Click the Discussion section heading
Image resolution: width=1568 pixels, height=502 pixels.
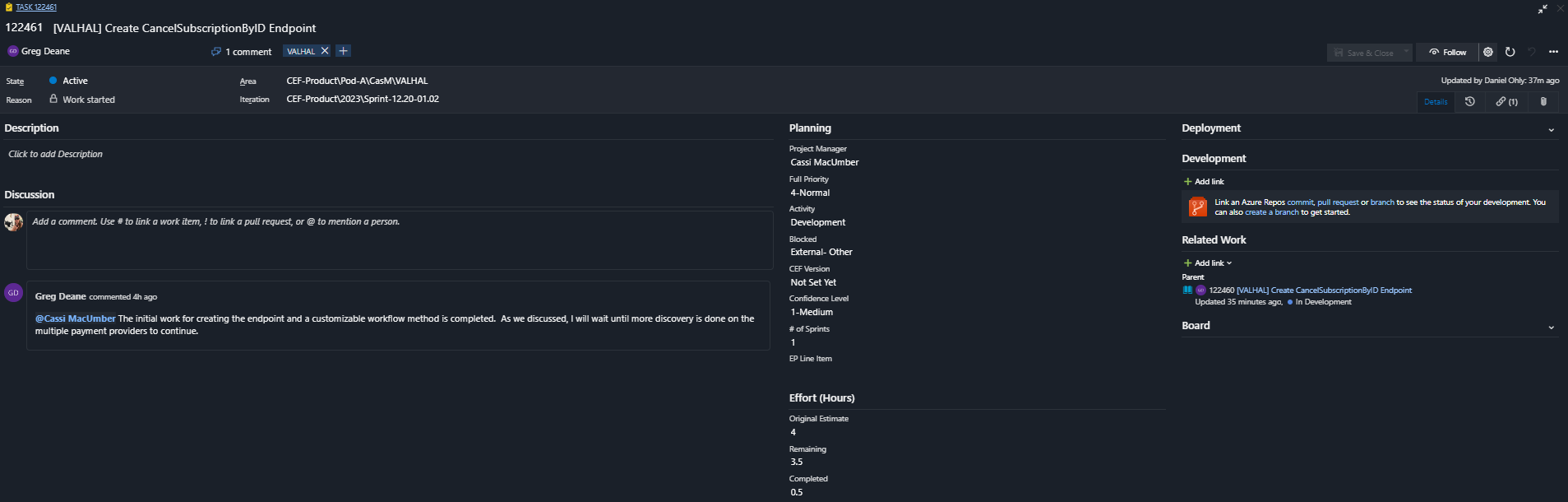(x=30, y=195)
